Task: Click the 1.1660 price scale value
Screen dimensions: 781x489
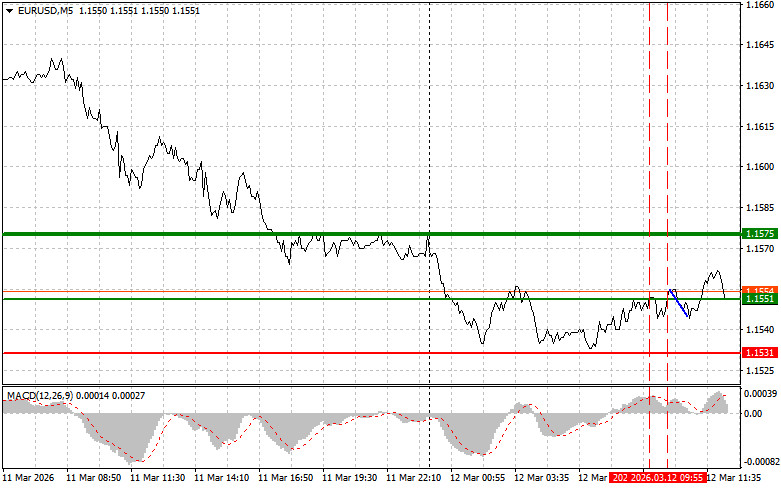Action: pyautogui.click(x=760, y=4)
